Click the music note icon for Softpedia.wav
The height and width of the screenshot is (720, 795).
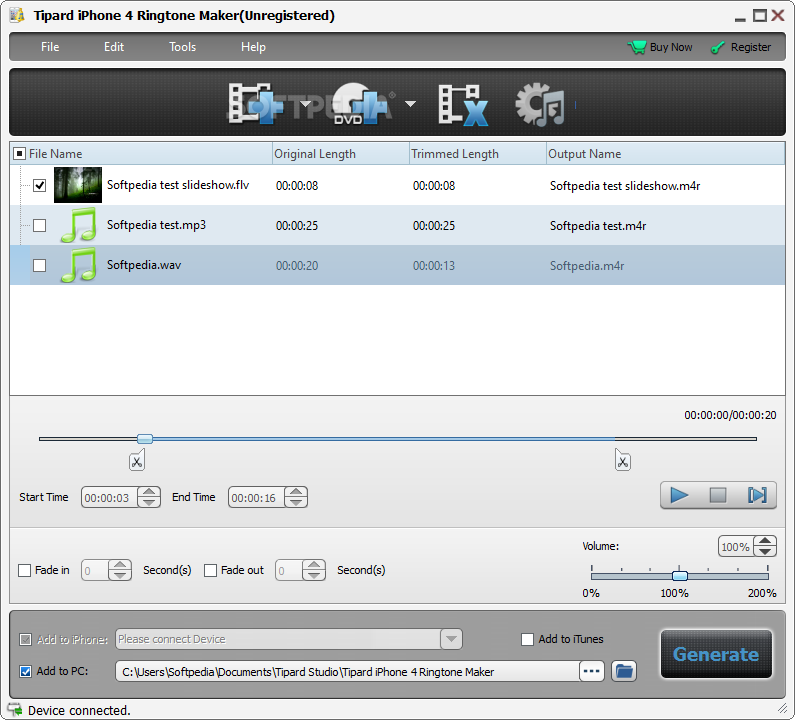pos(78,265)
